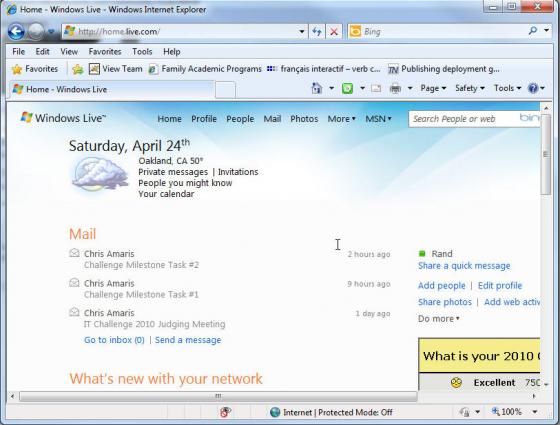
Task: Click the Search People or web field
Action: (x=474, y=119)
